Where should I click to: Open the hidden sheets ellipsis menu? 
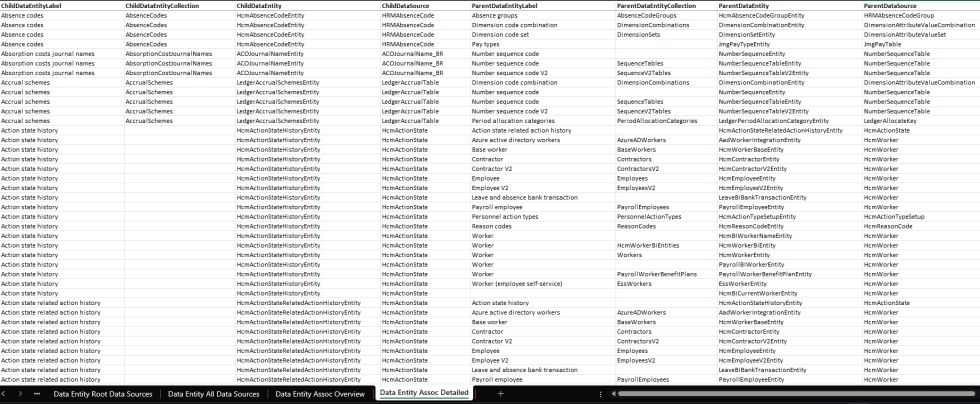point(37,394)
